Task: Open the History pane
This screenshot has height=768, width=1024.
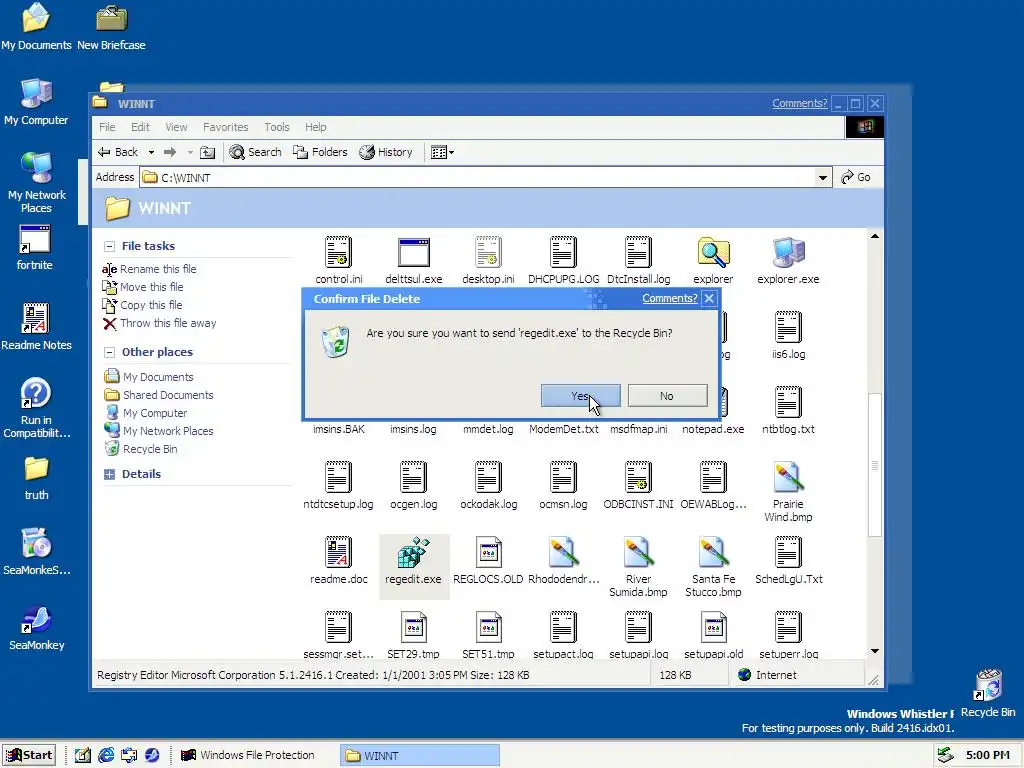Action: (386, 152)
